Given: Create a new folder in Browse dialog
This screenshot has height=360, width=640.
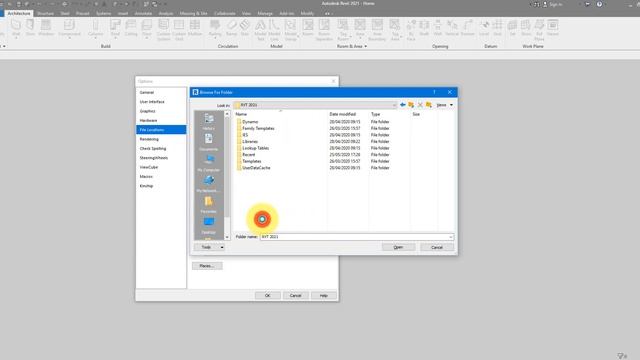Looking at the screenshot, I should (429, 105).
